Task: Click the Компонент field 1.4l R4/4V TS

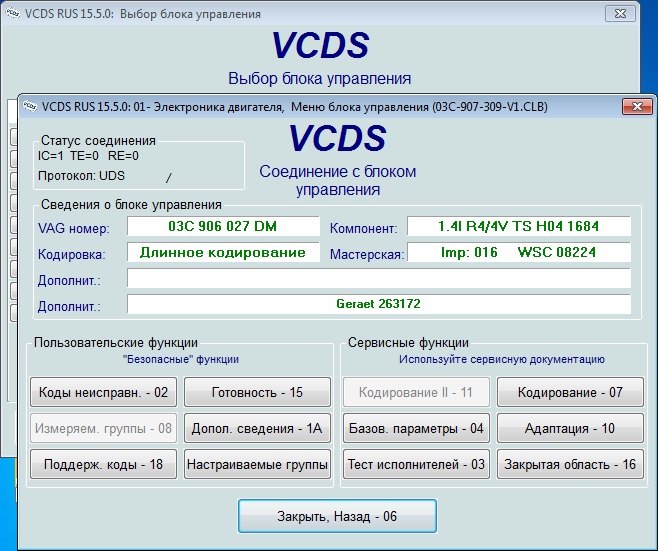Action: click(x=519, y=227)
